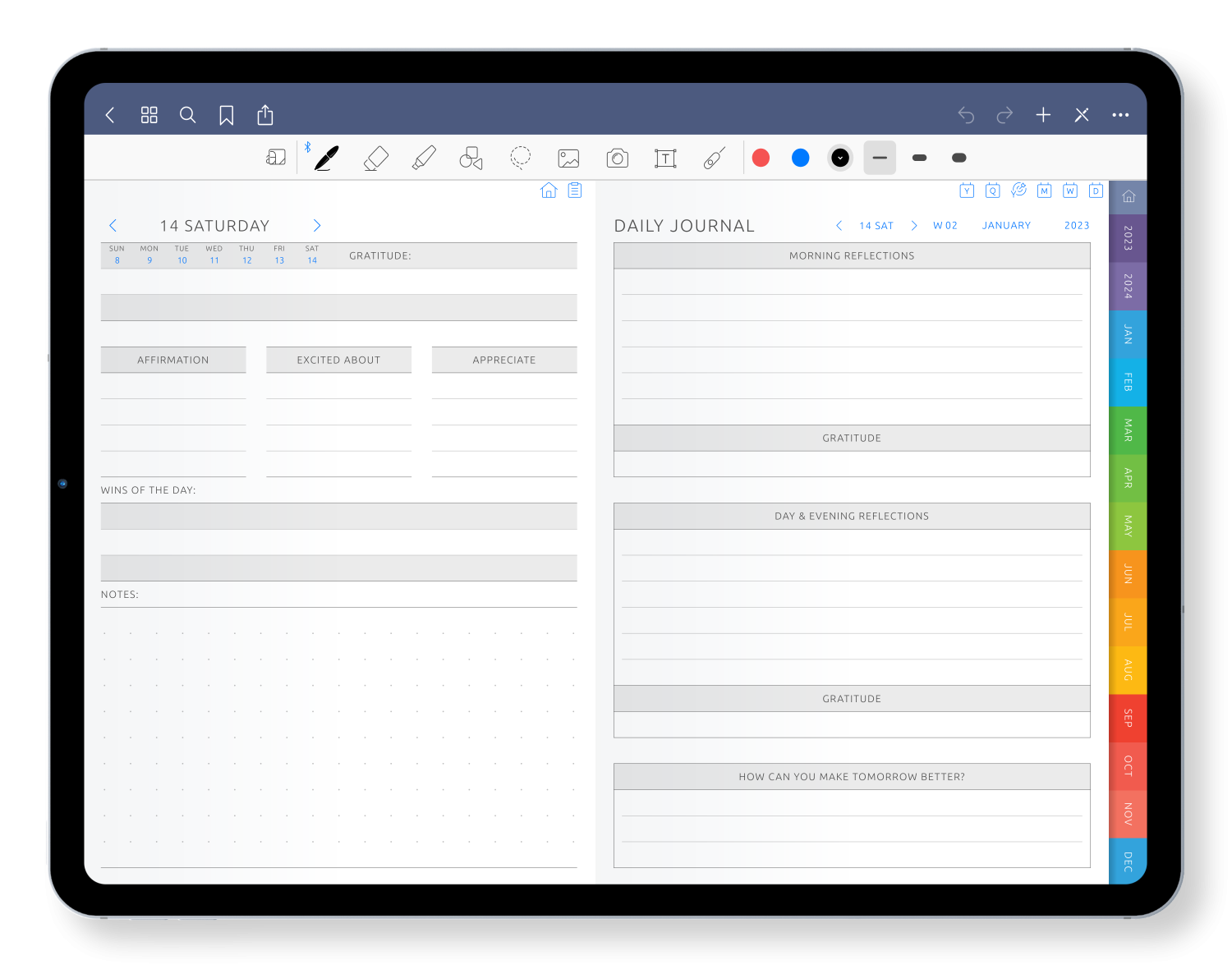
Task: Open the monthly view M icon
Action: coord(1044,191)
